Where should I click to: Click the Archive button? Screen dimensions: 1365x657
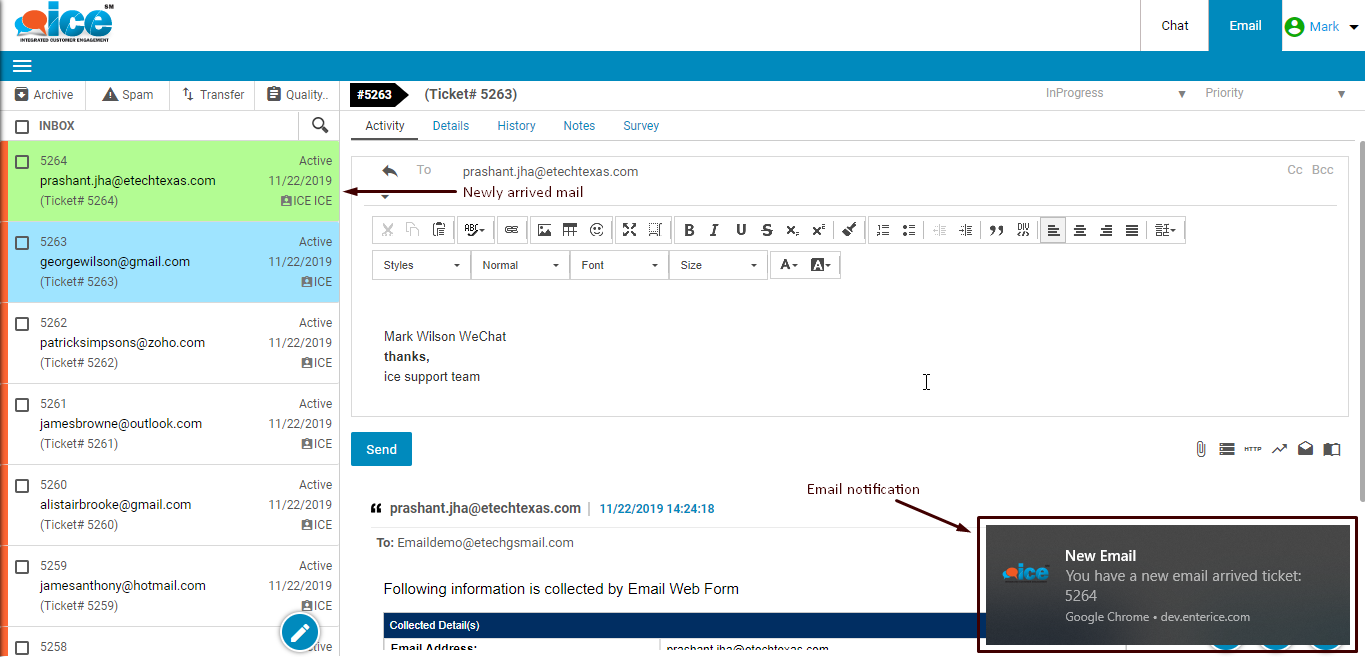44,95
